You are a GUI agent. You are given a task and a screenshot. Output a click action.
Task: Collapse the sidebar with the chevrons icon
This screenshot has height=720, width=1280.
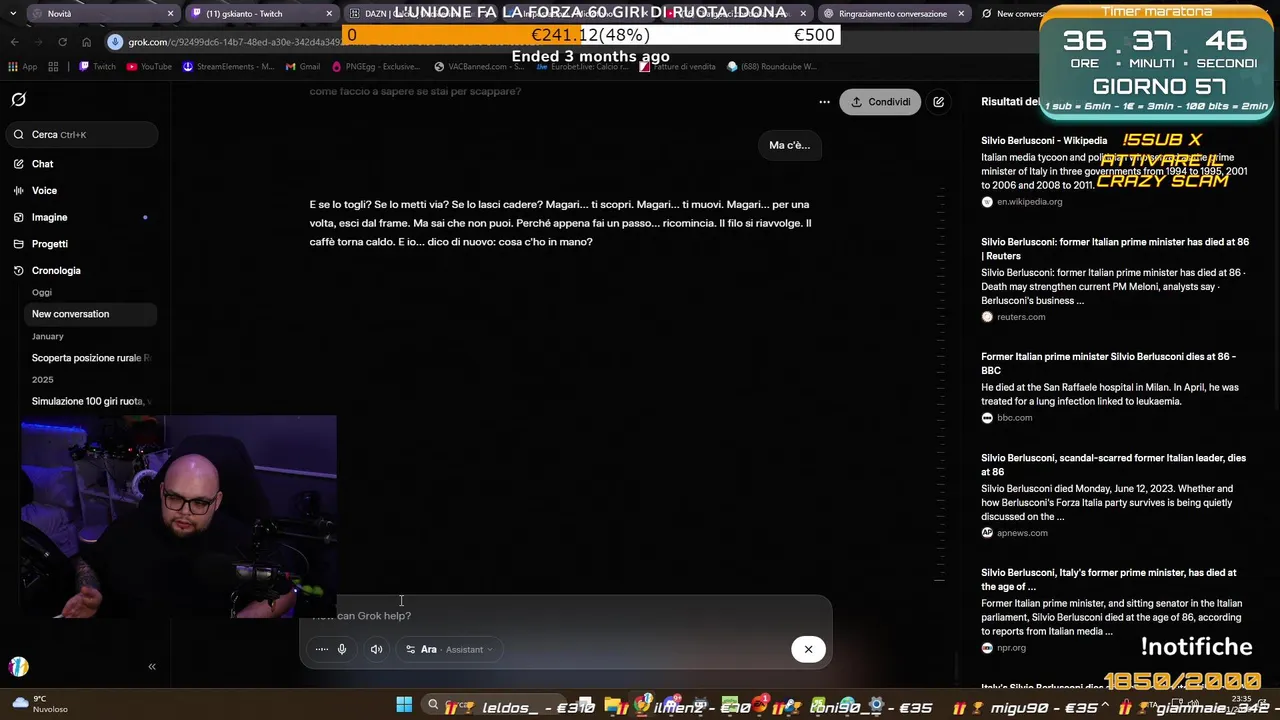pyautogui.click(x=152, y=666)
